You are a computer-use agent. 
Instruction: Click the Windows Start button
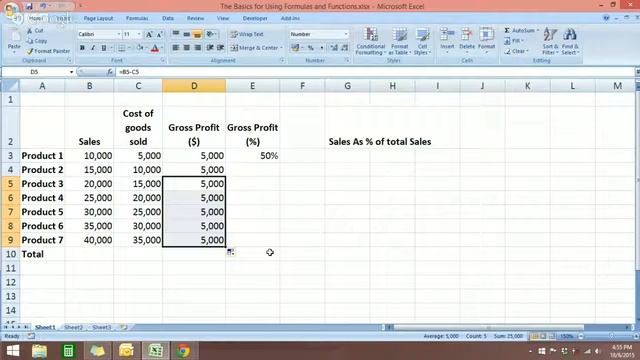[x=13, y=351]
